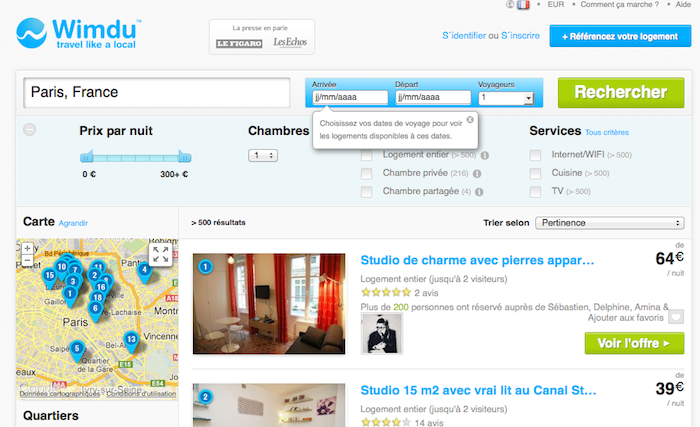Click Référencez votre logement button
This screenshot has width=700, height=427.
click(620, 36)
